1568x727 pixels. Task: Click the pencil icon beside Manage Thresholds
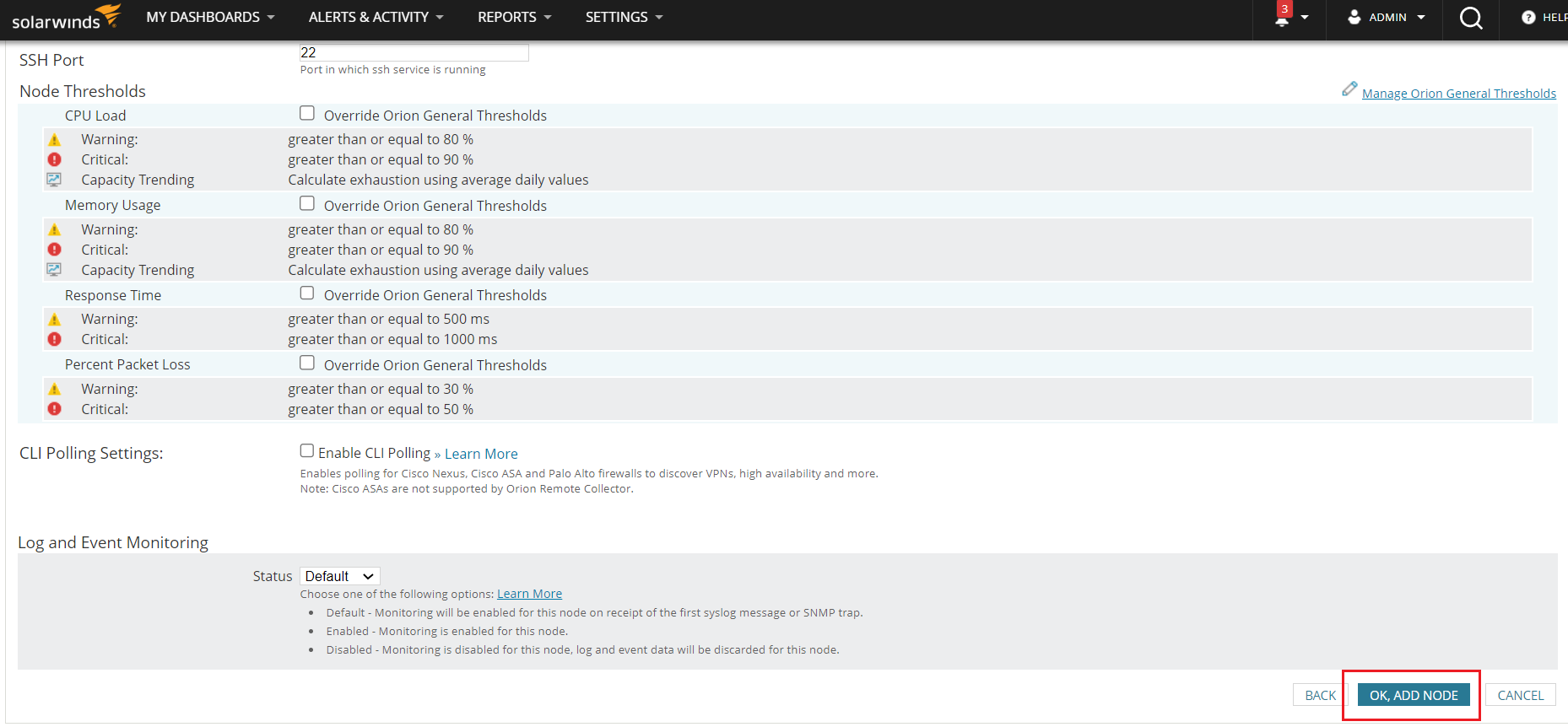tap(1349, 89)
